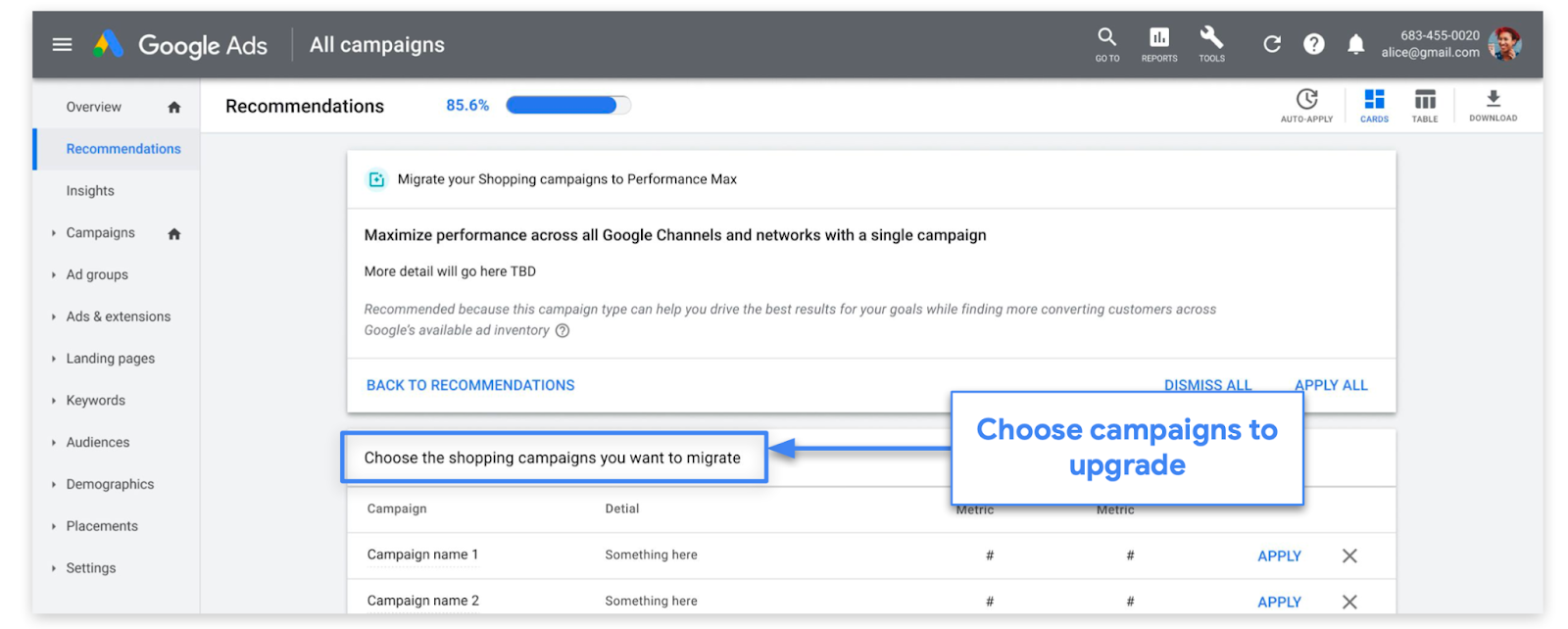The width and height of the screenshot is (1568, 629).
Task: Show notifications via the bell icon
Action: coord(1356,44)
